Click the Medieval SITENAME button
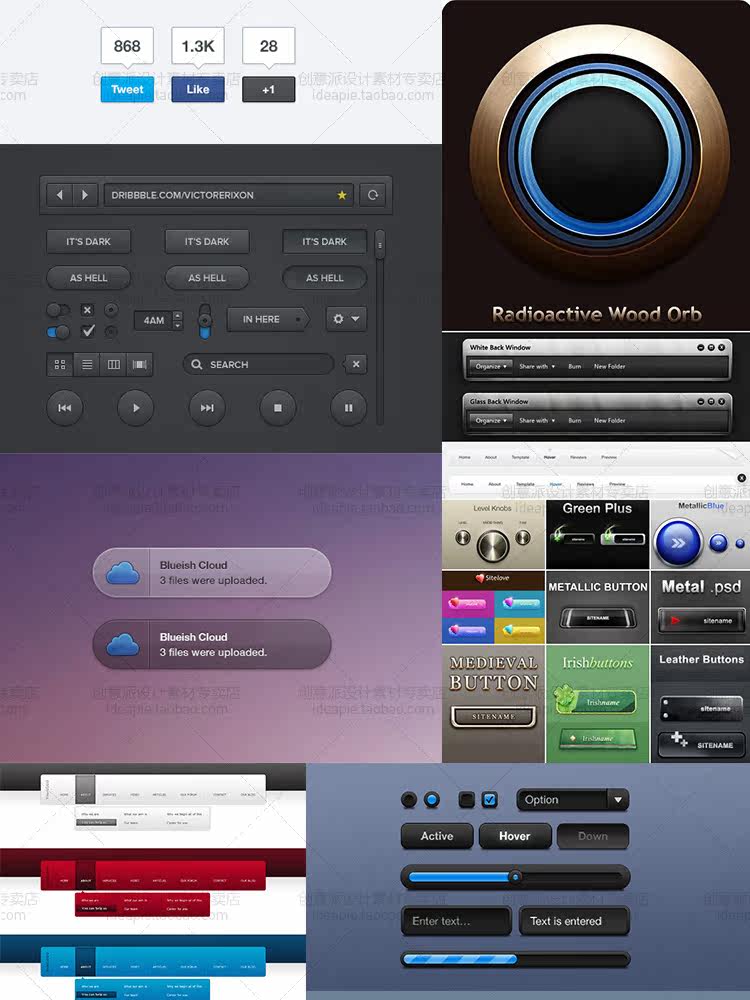The image size is (750, 1000). 493,717
